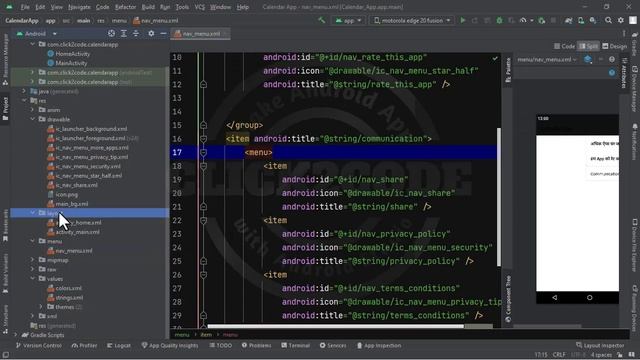Open the File menu
This screenshot has height=360, width=640.
coord(25,7)
